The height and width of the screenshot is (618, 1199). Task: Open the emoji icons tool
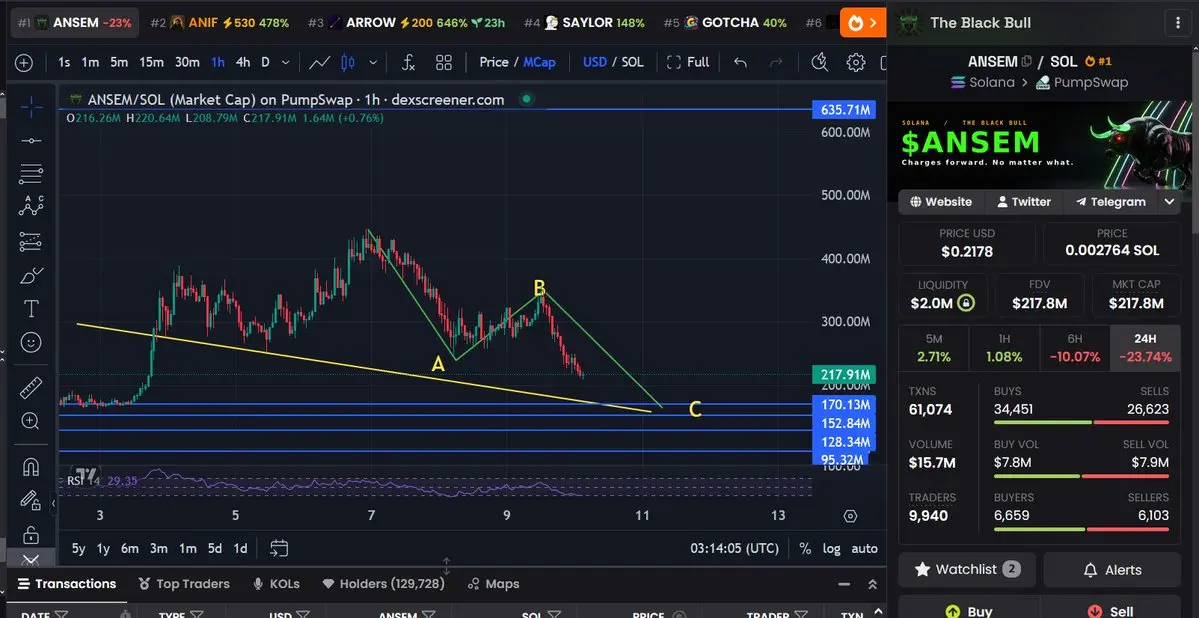click(31, 342)
